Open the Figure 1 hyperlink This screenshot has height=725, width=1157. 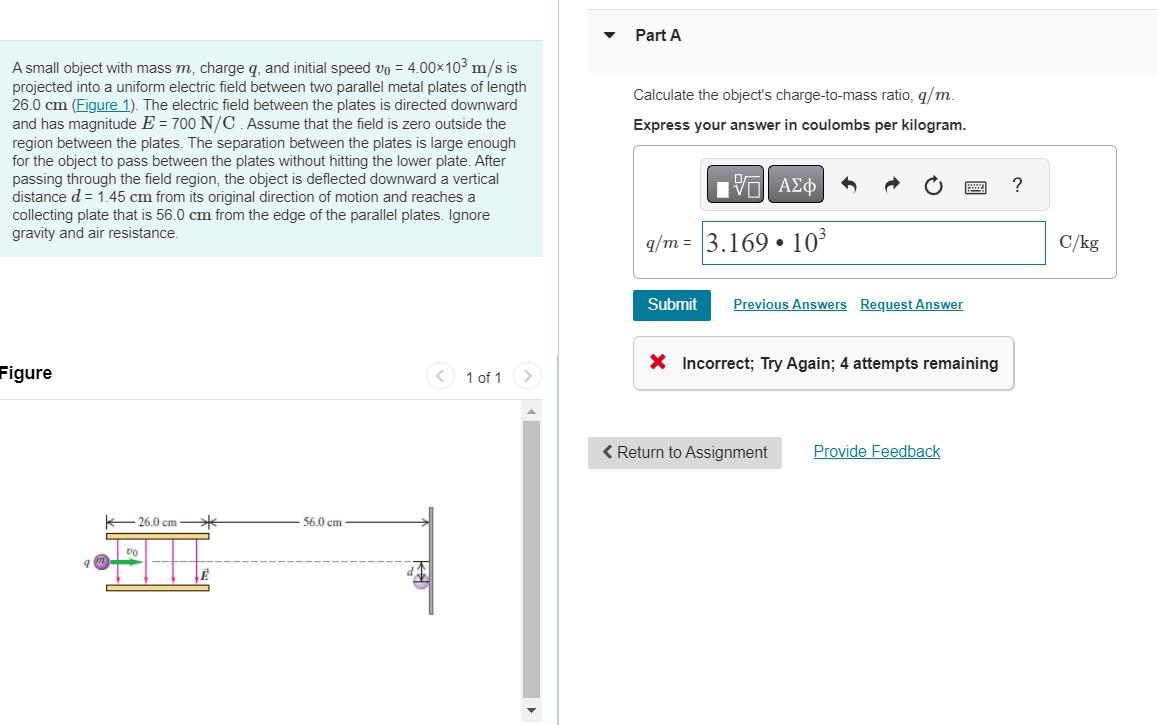click(103, 104)
